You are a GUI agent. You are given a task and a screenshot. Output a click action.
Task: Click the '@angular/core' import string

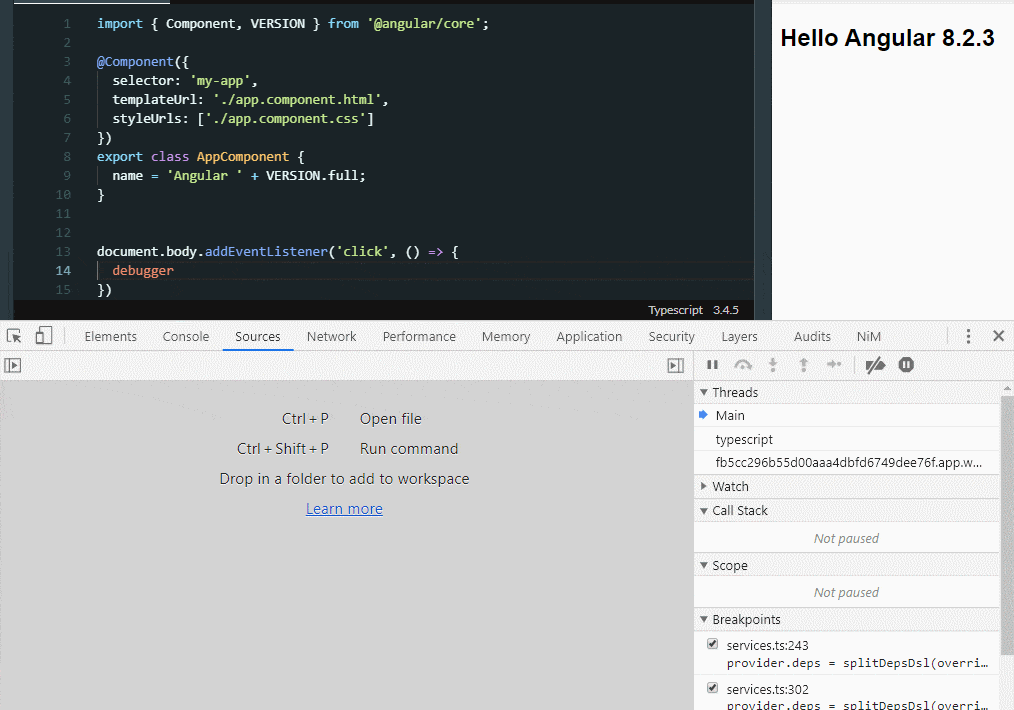[424, 23]
